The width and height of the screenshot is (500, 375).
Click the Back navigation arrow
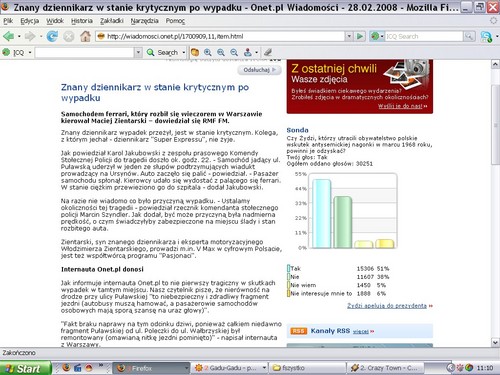coord(9,36)
